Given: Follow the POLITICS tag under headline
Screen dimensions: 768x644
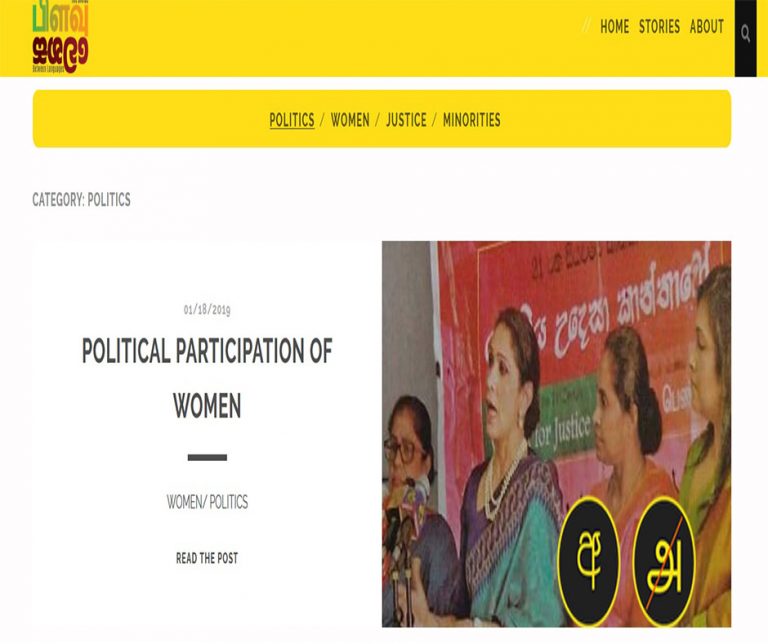Looking at the screenshot, I should [x=229, y=502].
